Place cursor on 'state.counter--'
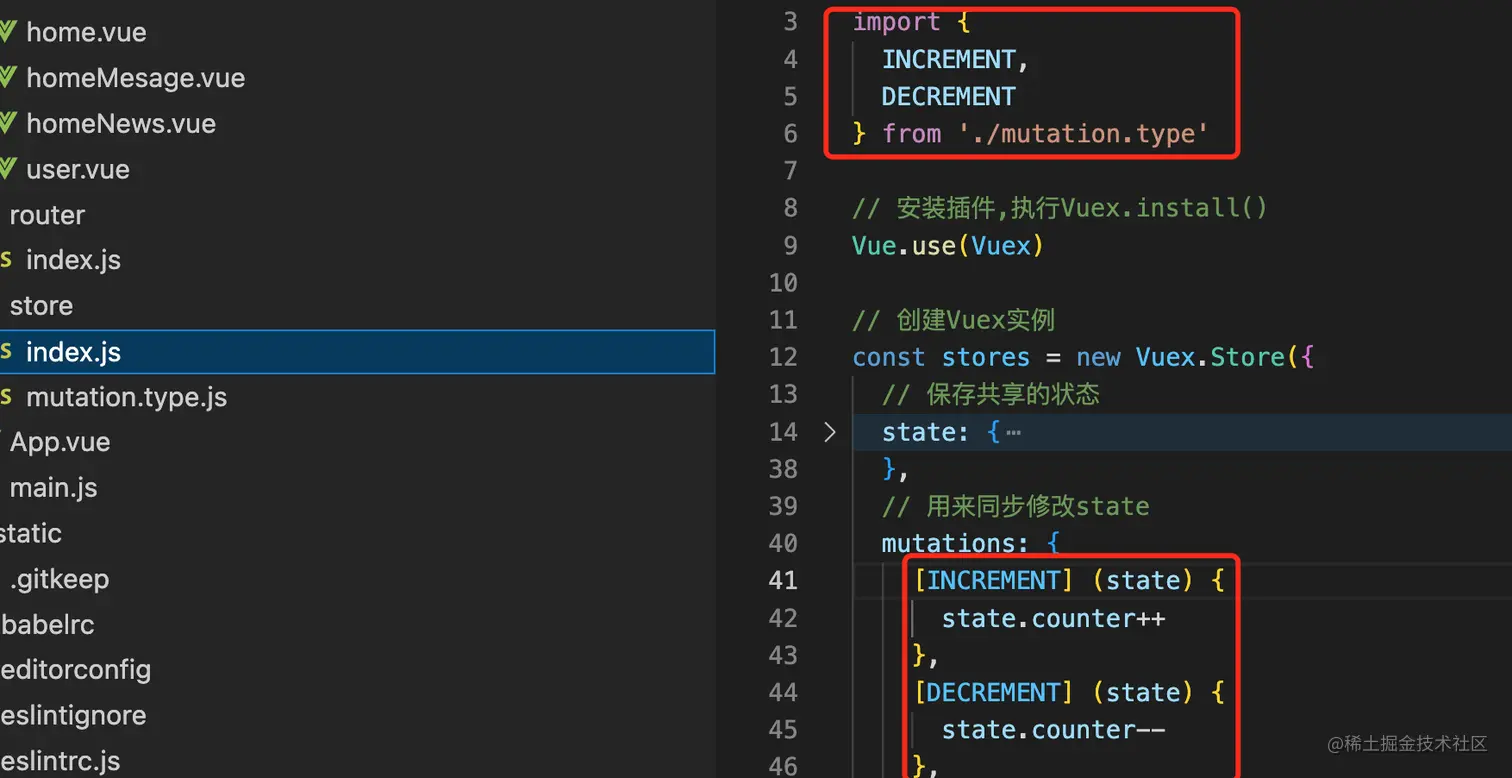1512x778 pixels. (1054, 730)
